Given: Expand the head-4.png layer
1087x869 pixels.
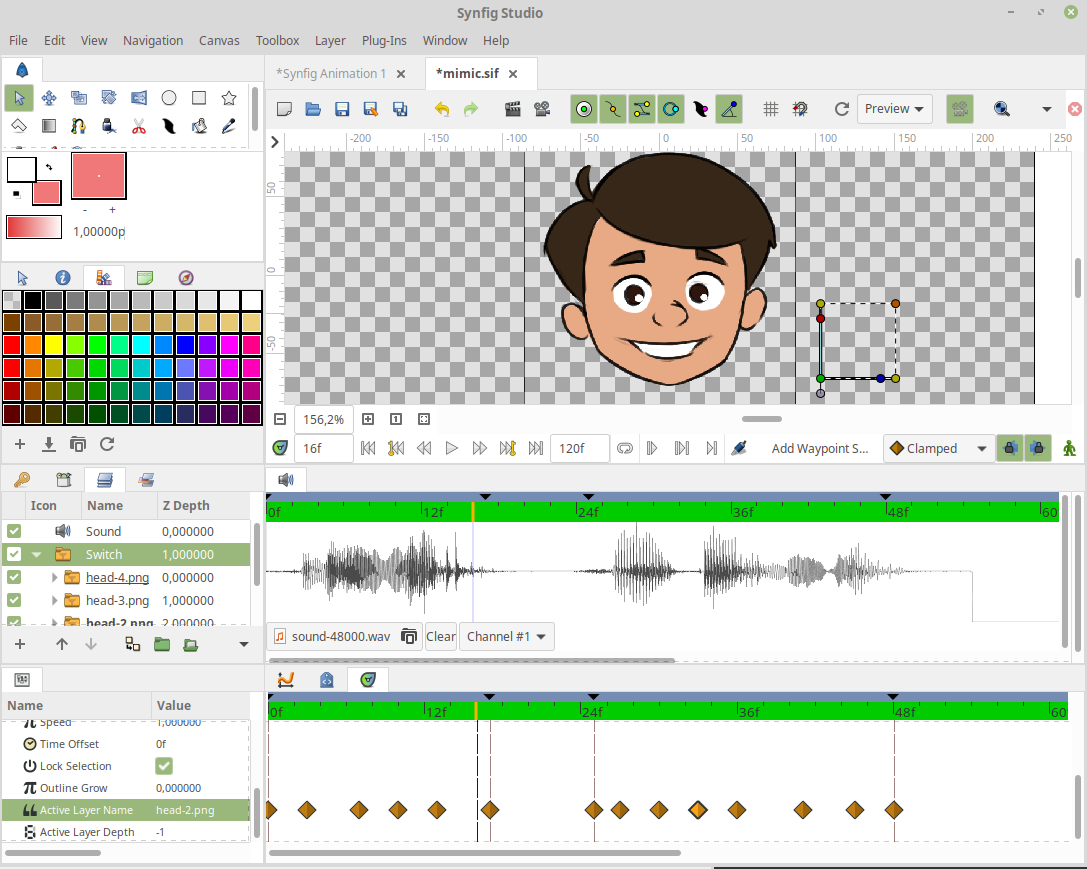Looking at the screenshot, I should click(x=54, y=577).
